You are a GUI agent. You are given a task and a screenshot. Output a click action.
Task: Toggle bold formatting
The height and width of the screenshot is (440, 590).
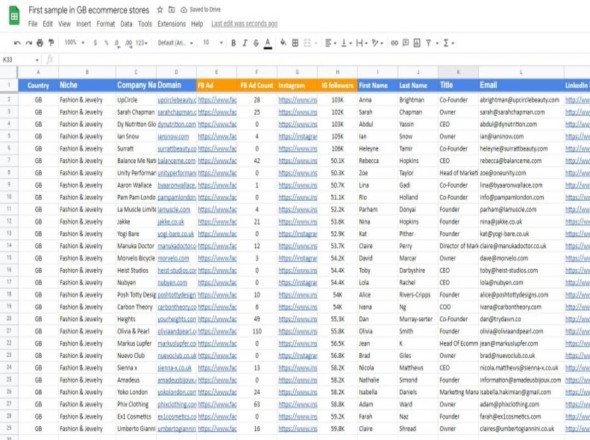tap(233, 43)
